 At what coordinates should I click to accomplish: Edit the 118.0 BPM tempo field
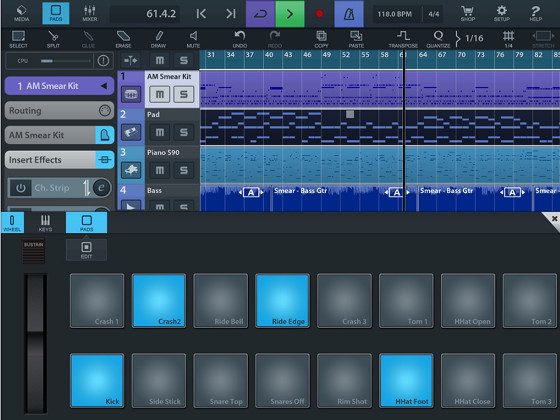[x=395, y=14]
